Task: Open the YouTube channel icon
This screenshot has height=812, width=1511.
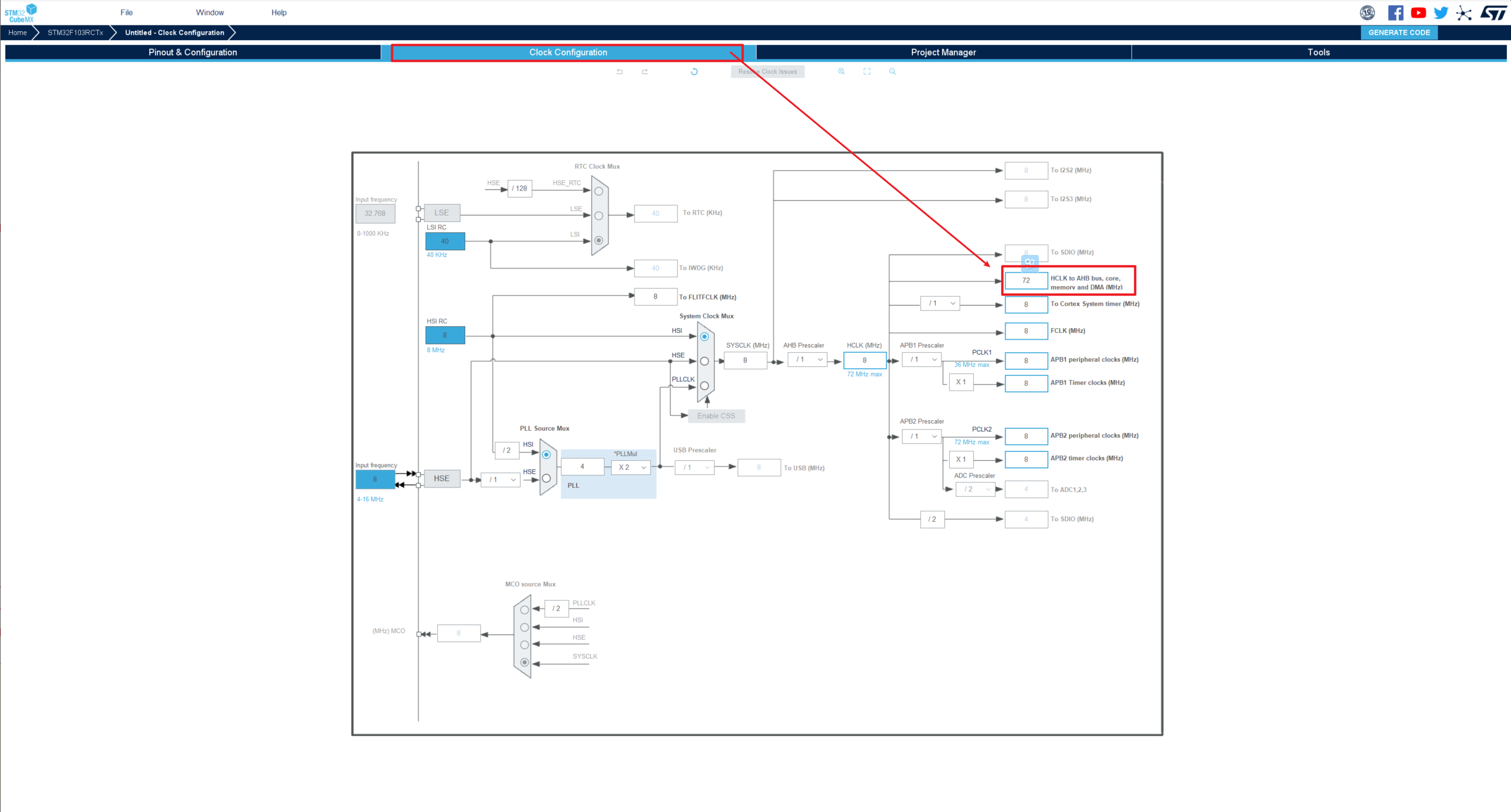Action: click(1418, 13)
